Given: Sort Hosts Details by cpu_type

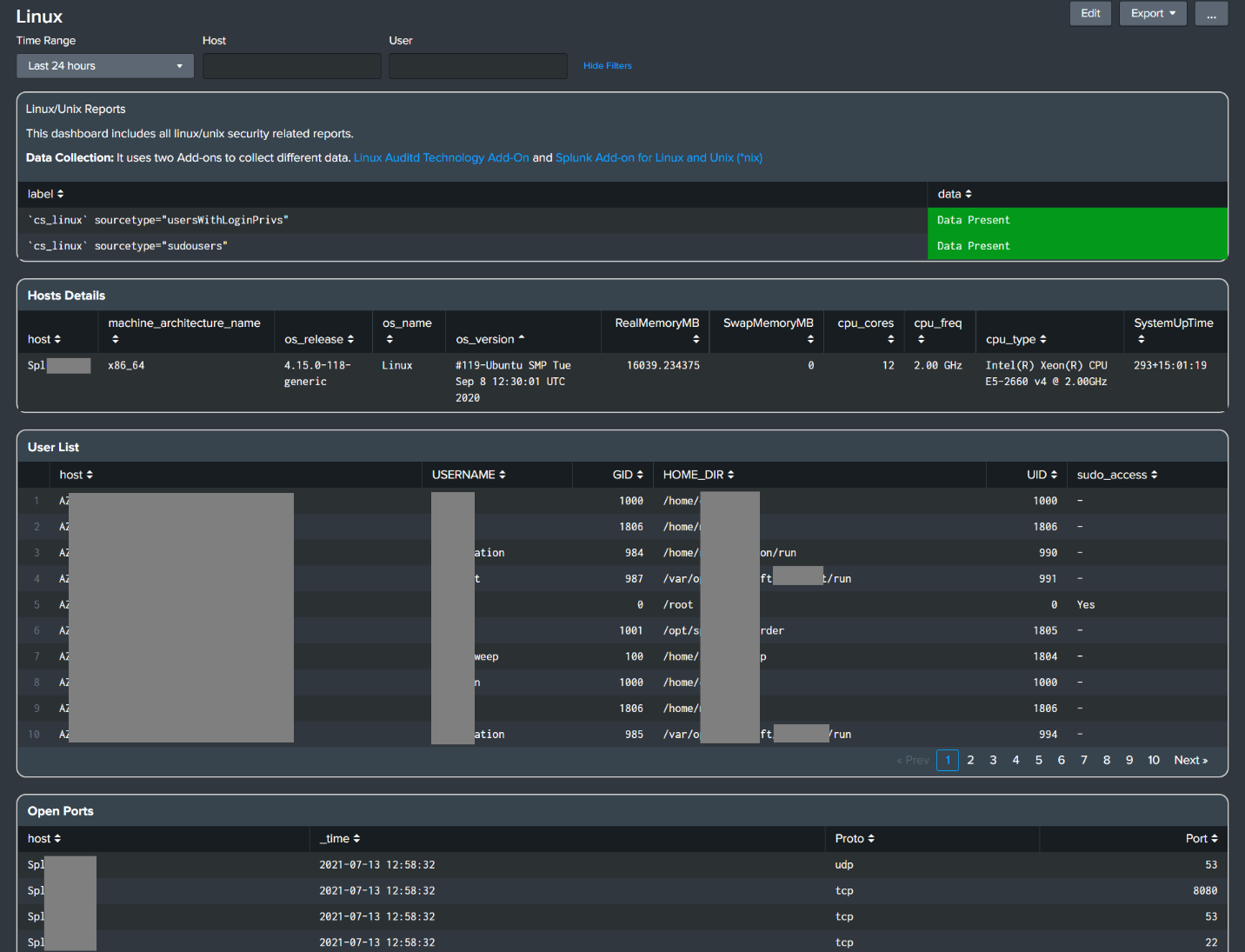Looking at the screenshot, I should point(1016,339).
